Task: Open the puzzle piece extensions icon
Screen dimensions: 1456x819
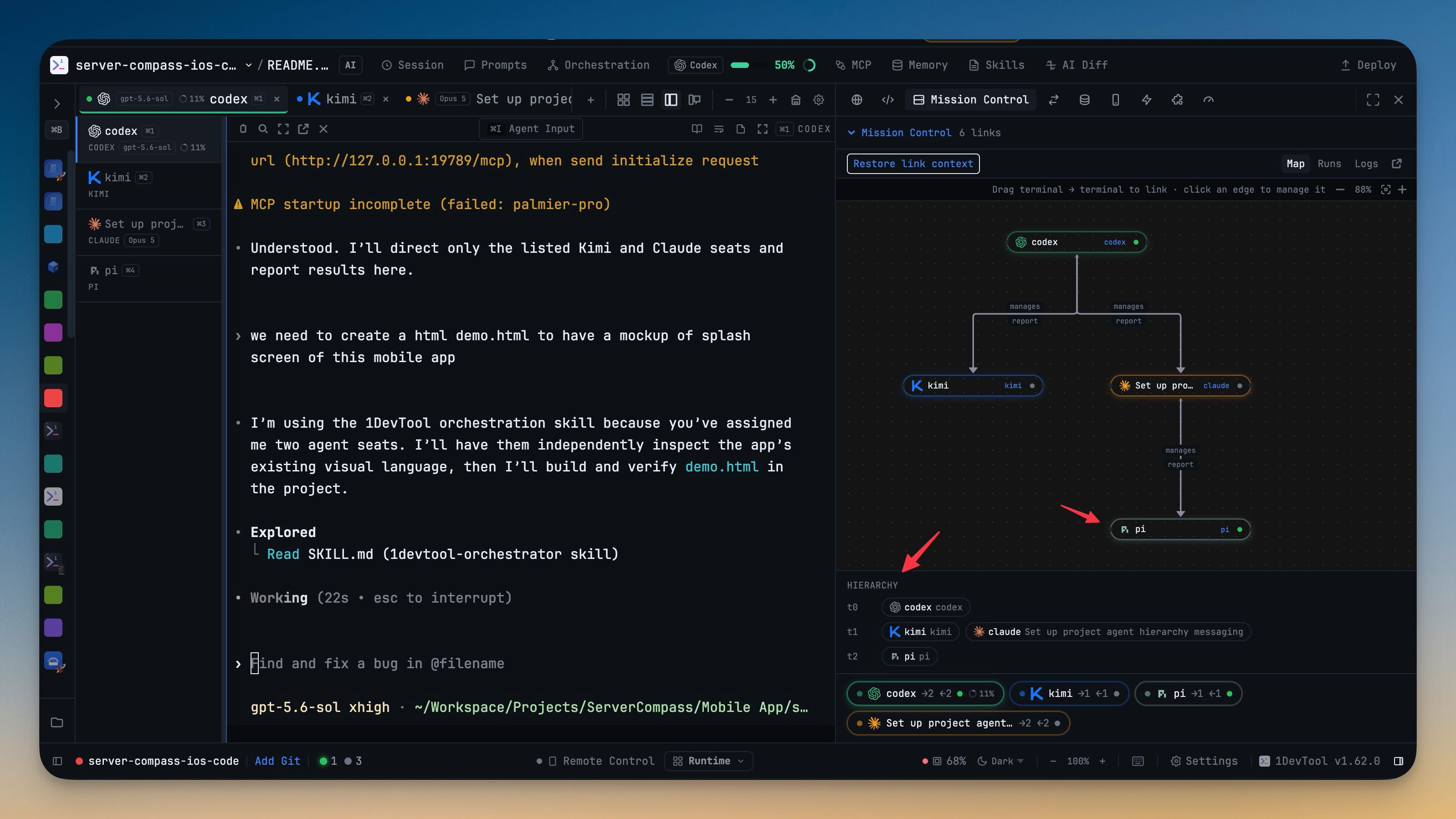Action: click(x=1177, y=99)
